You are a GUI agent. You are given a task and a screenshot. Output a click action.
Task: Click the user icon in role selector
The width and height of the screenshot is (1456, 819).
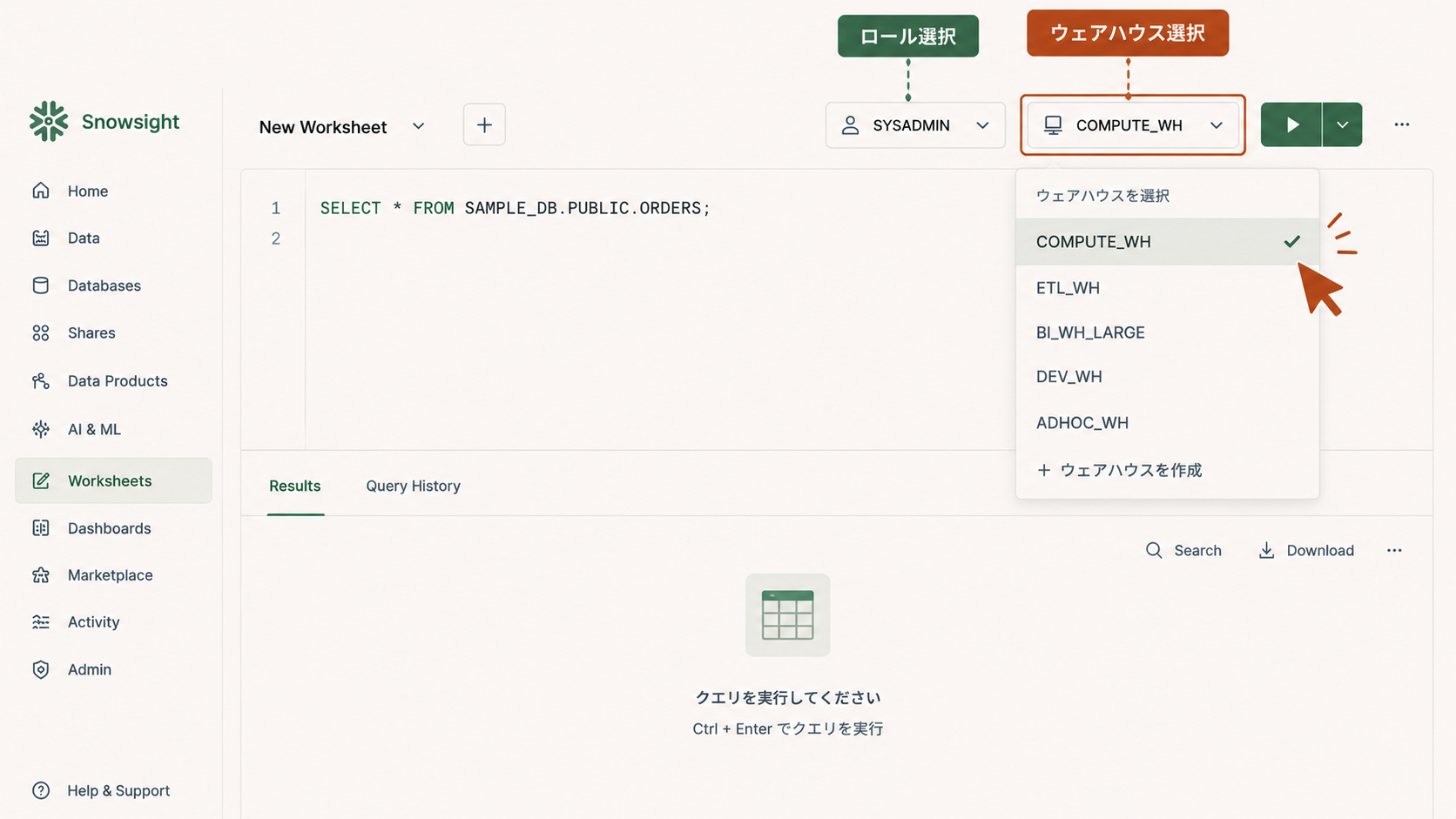850,125
